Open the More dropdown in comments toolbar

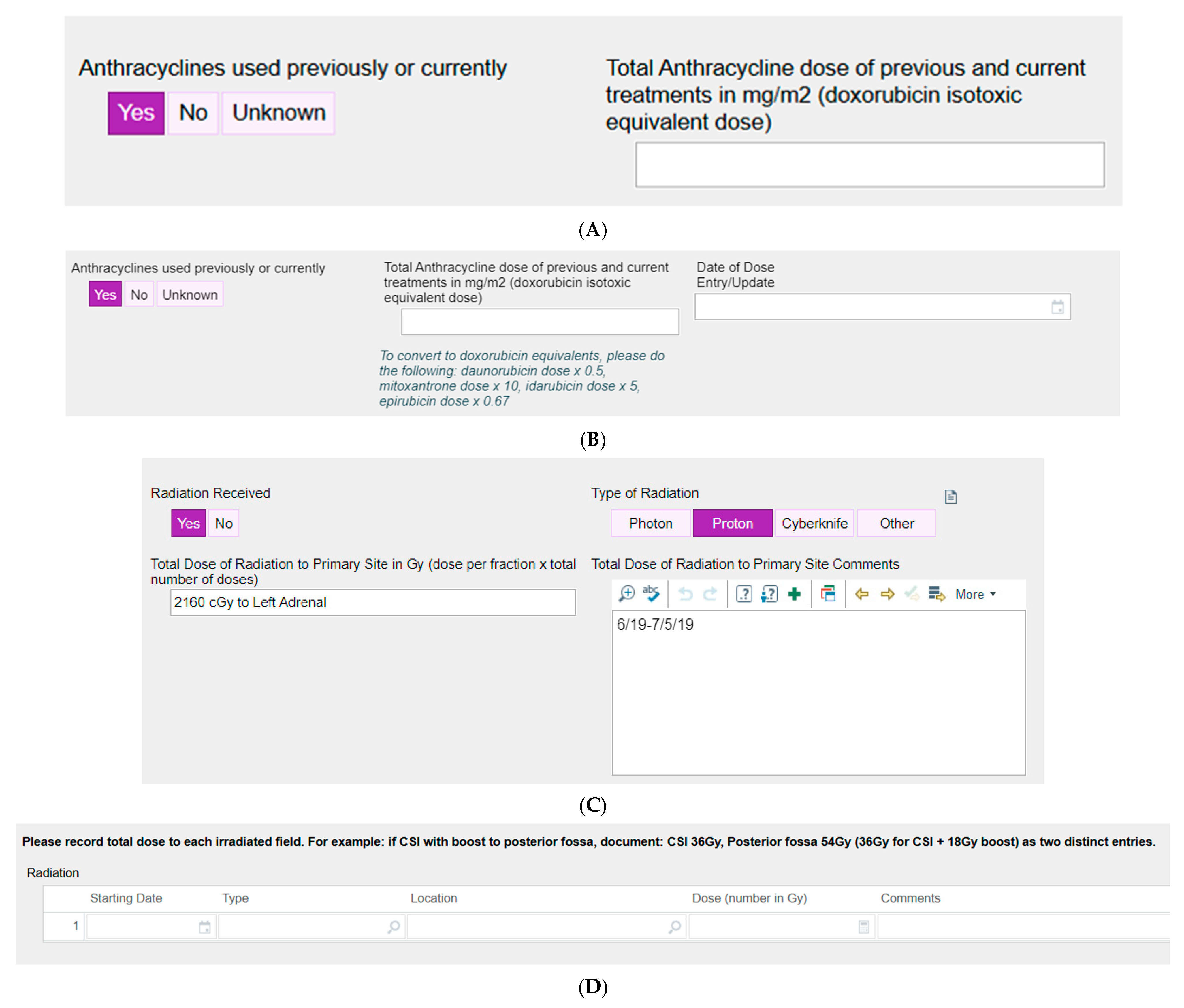(x=976, y=594)
